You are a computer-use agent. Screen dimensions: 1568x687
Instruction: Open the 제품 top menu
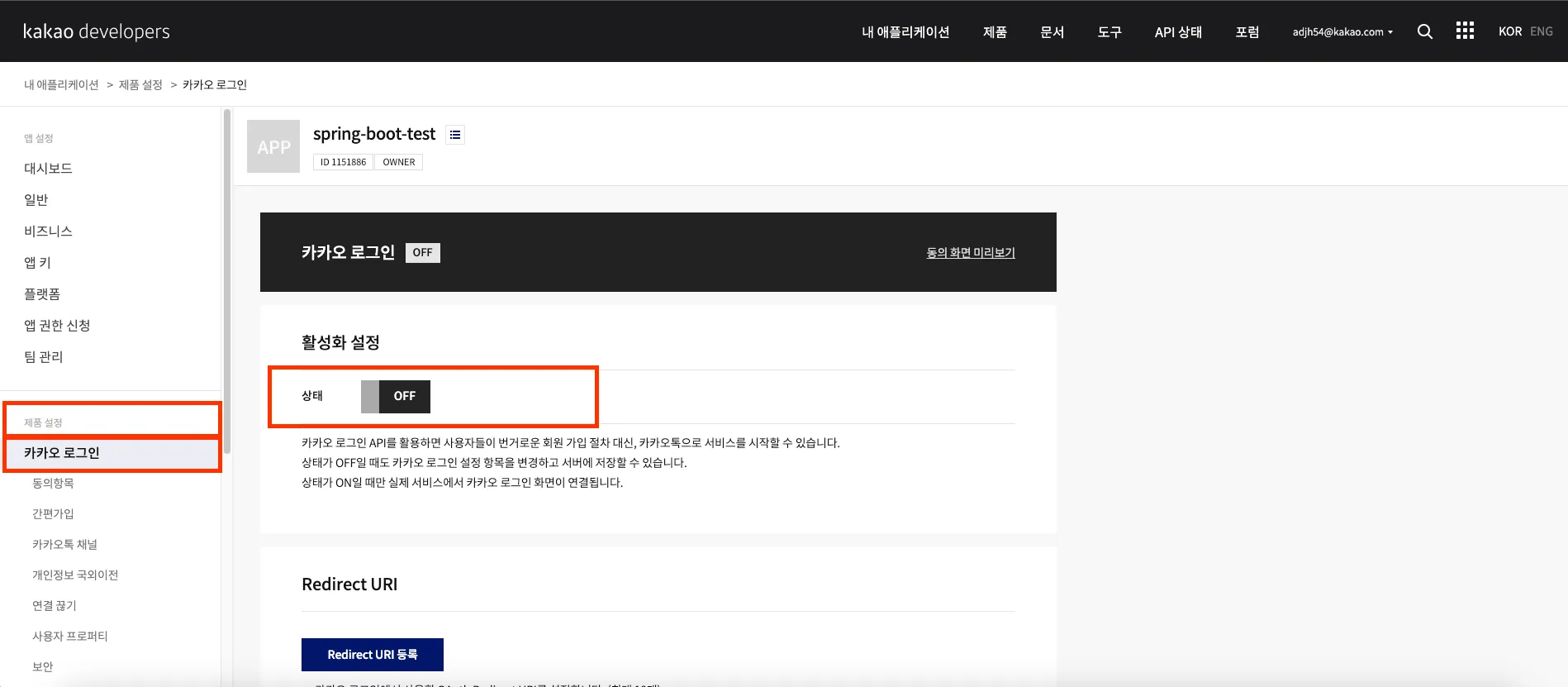[x=995, y=32]
